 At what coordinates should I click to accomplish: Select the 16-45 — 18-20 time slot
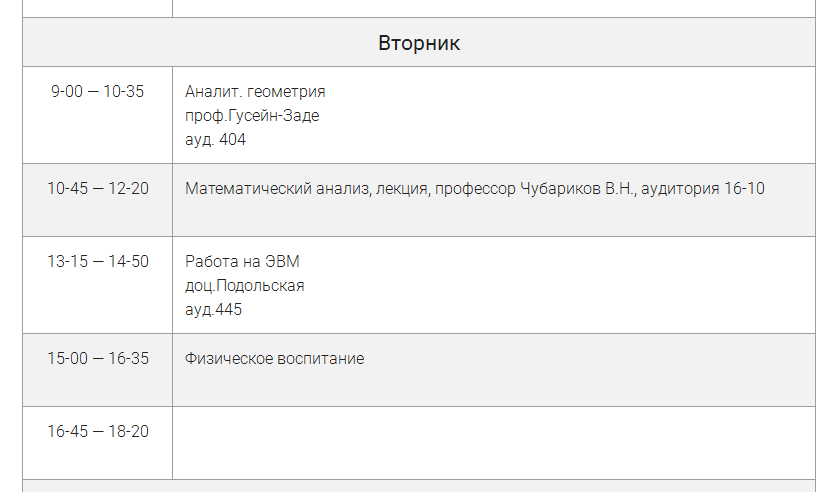tap(97, 432)
